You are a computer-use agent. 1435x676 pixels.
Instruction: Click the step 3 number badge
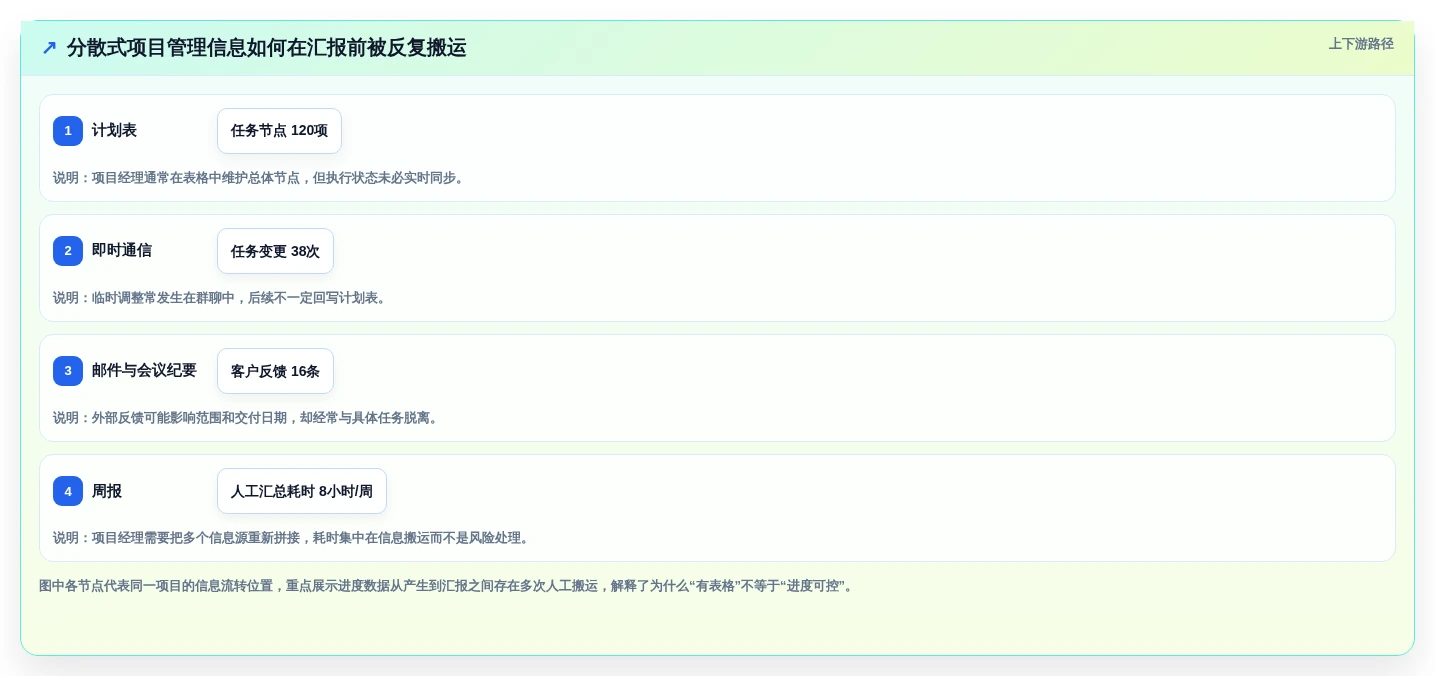tap(68, 371)
